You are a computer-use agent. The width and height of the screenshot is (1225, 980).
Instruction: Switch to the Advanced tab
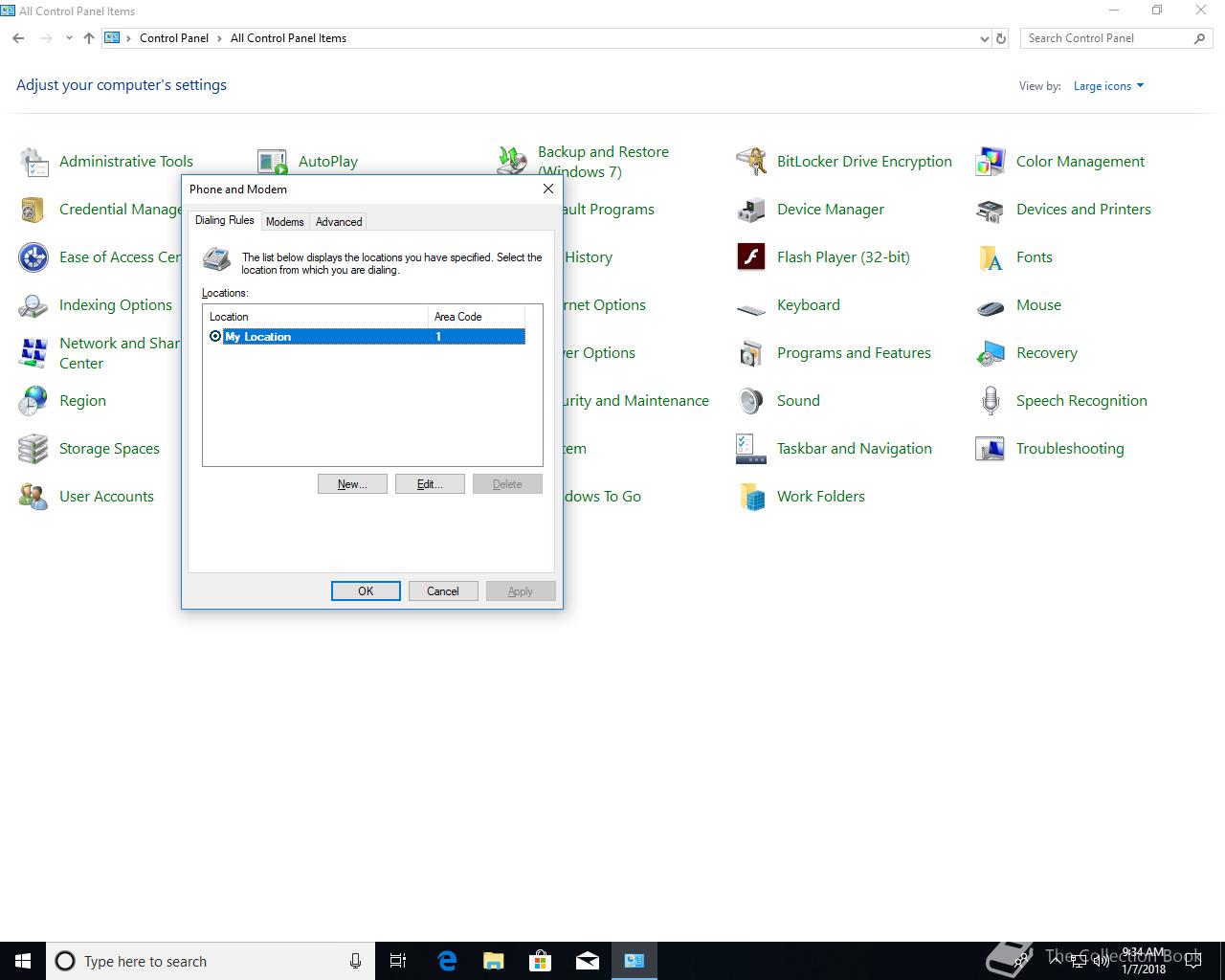tap(339, 222)
